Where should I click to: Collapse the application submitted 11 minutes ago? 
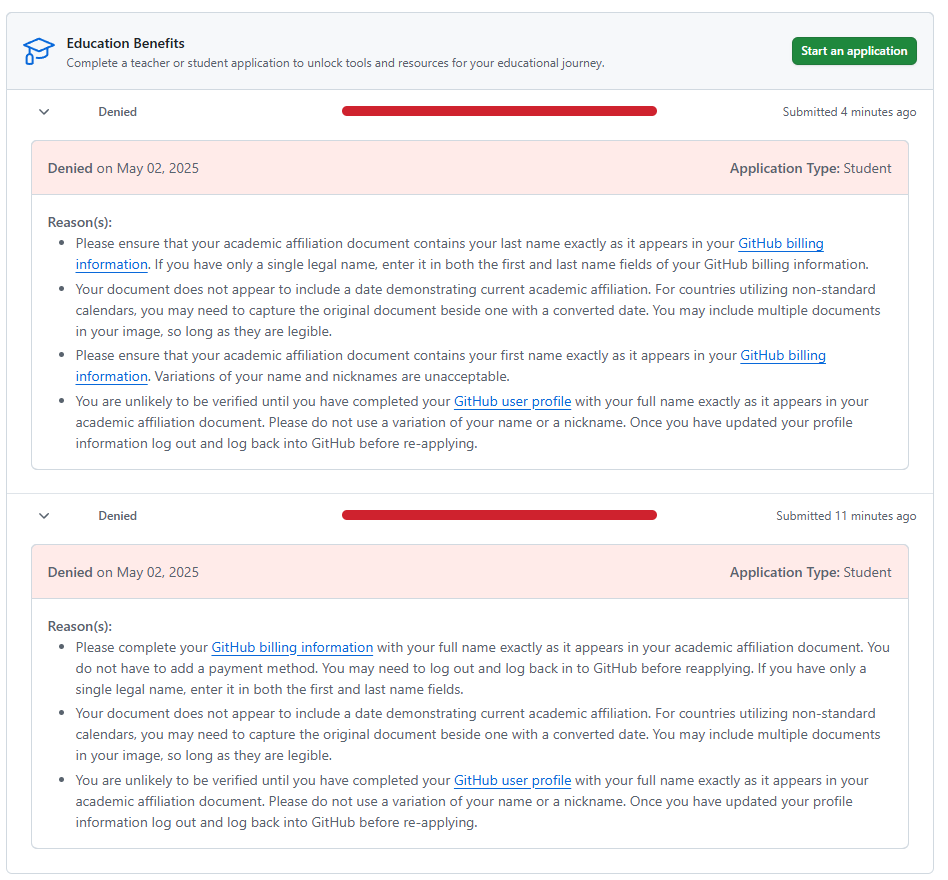point(44,516)
